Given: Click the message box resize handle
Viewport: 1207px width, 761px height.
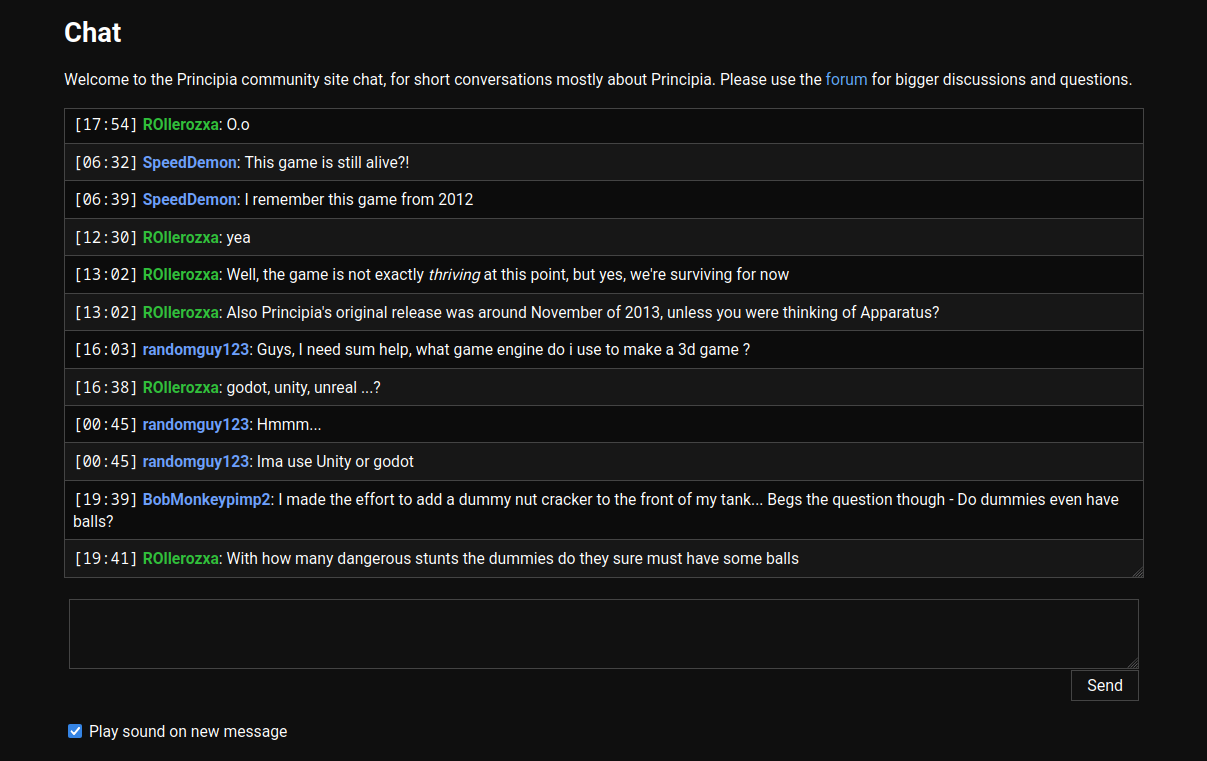Looking at the screenshot, I should tap(1132, 662).
